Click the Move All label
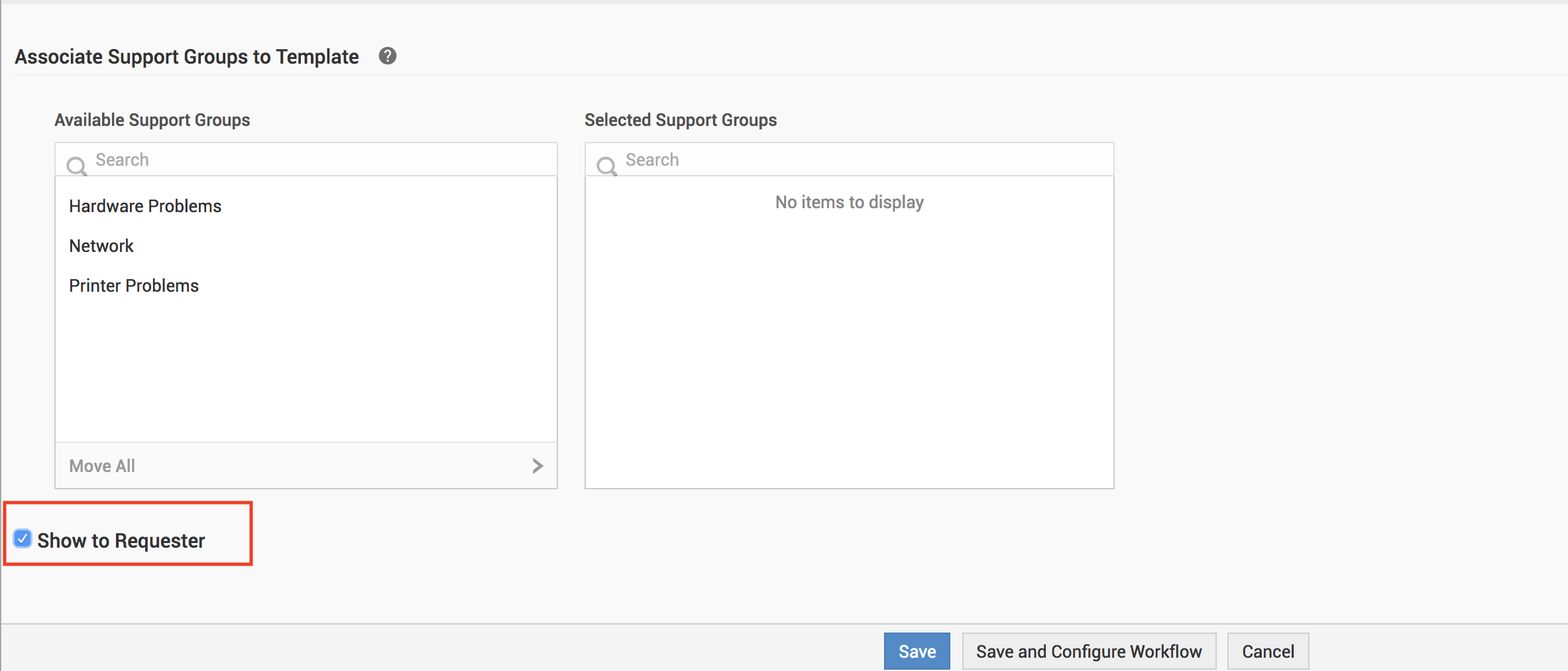This screenshot has height=671, width=1568. click(x=102, y=466)
